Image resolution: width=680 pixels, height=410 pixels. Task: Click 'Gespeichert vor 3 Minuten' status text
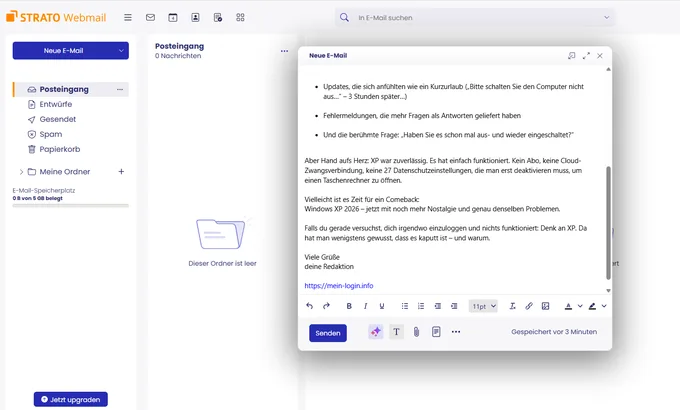554,332
